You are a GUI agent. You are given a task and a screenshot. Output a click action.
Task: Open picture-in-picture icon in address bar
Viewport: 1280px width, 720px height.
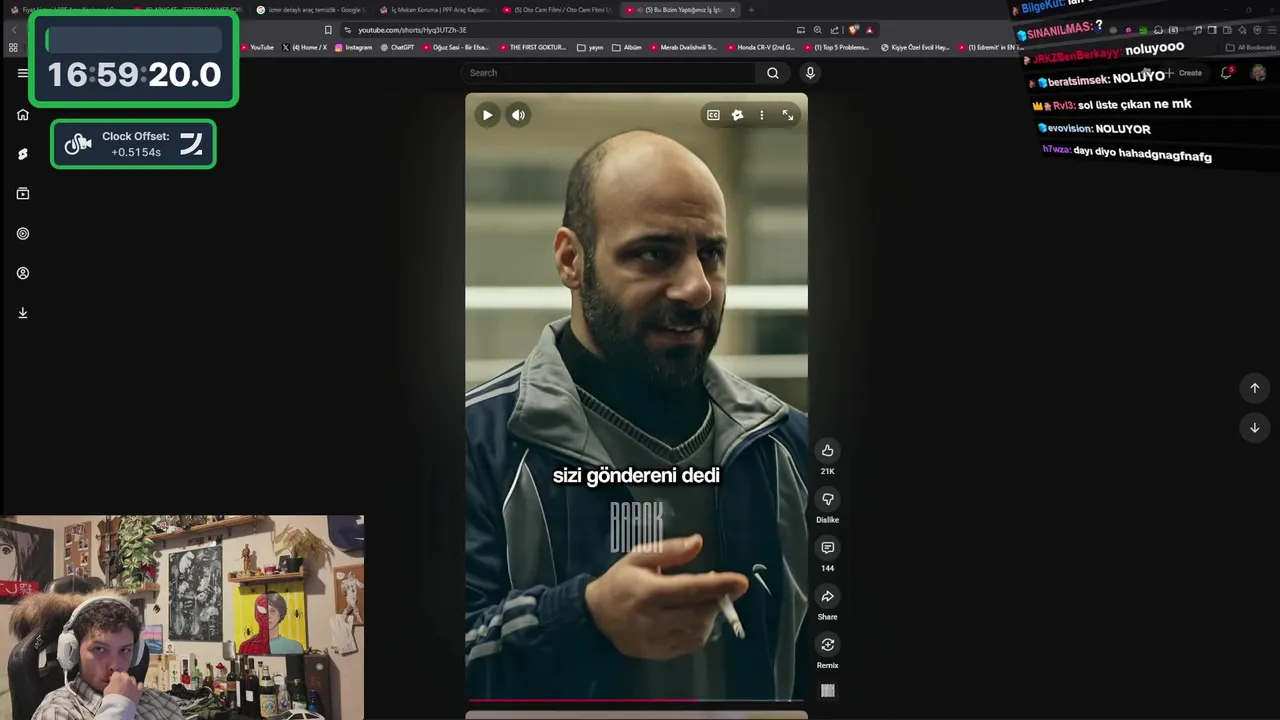(801, 30)
